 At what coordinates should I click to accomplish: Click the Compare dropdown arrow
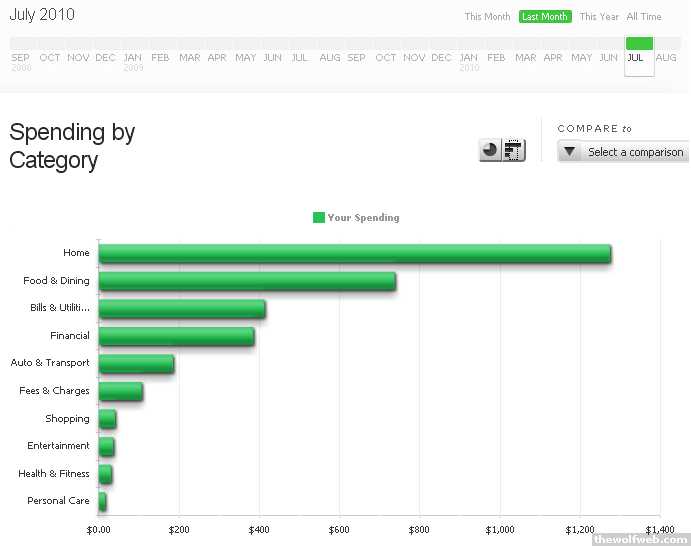pos(569,152)
